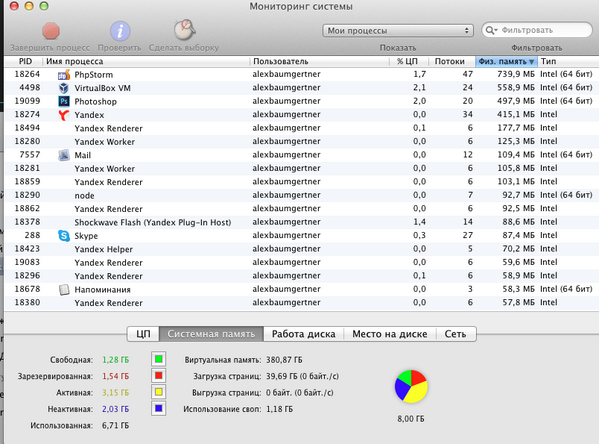Select the Yandex Helper process row
Screen dimensions: 599x444
click(x=301, y=249)
